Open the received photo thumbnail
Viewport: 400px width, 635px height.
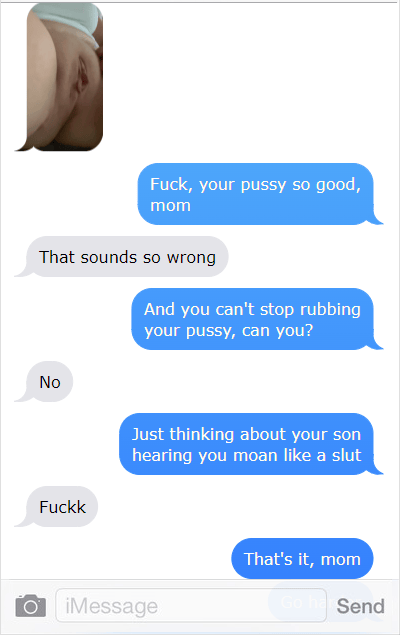pos(65,77)
